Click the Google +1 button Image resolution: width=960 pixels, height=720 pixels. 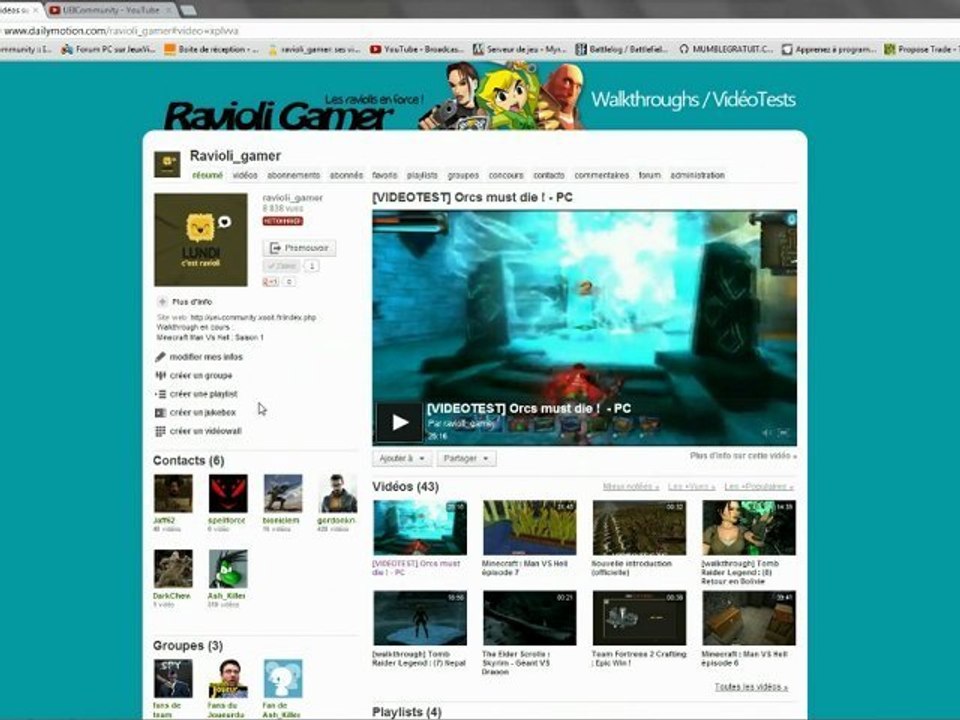[271, 282]
